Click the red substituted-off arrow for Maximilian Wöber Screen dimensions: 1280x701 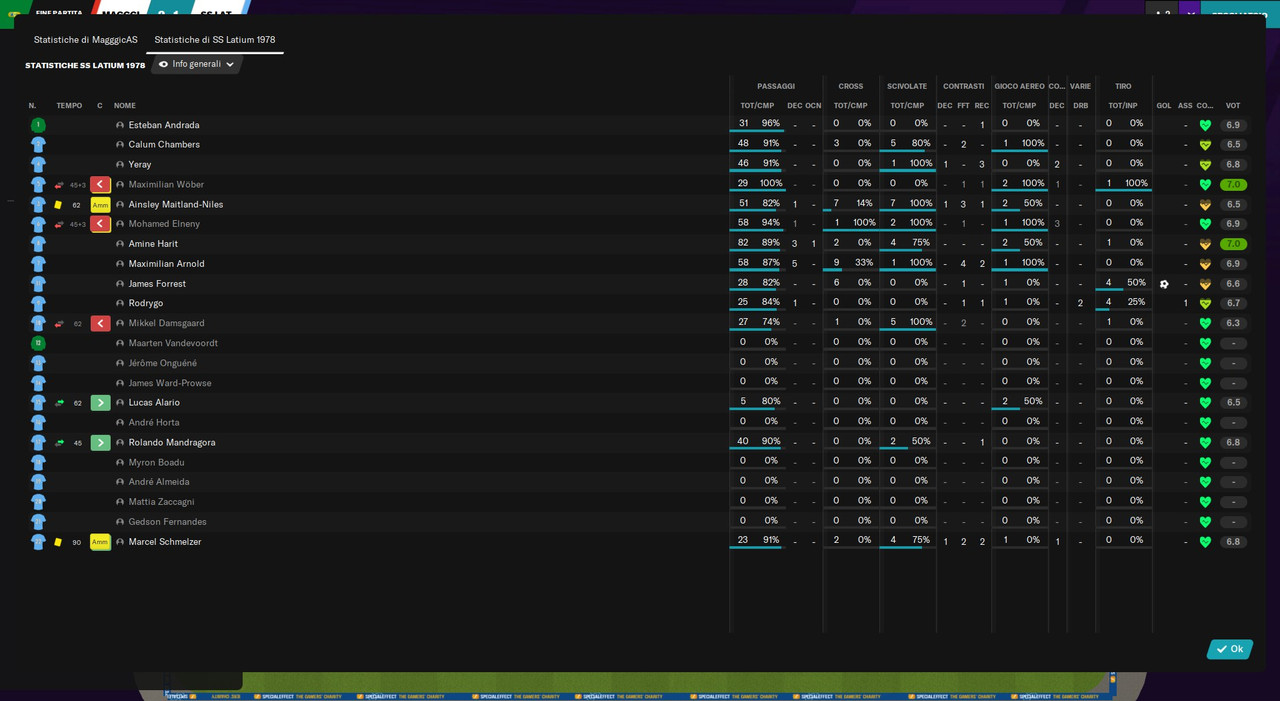click(x=100, y=184)
